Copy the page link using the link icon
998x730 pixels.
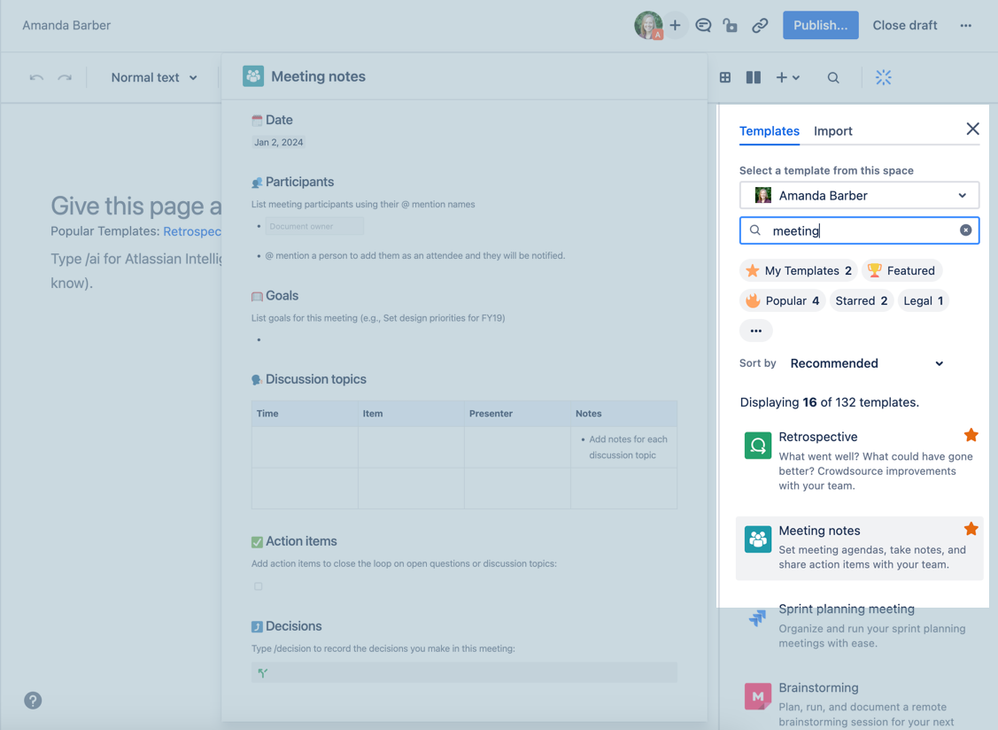coord(759,25)
